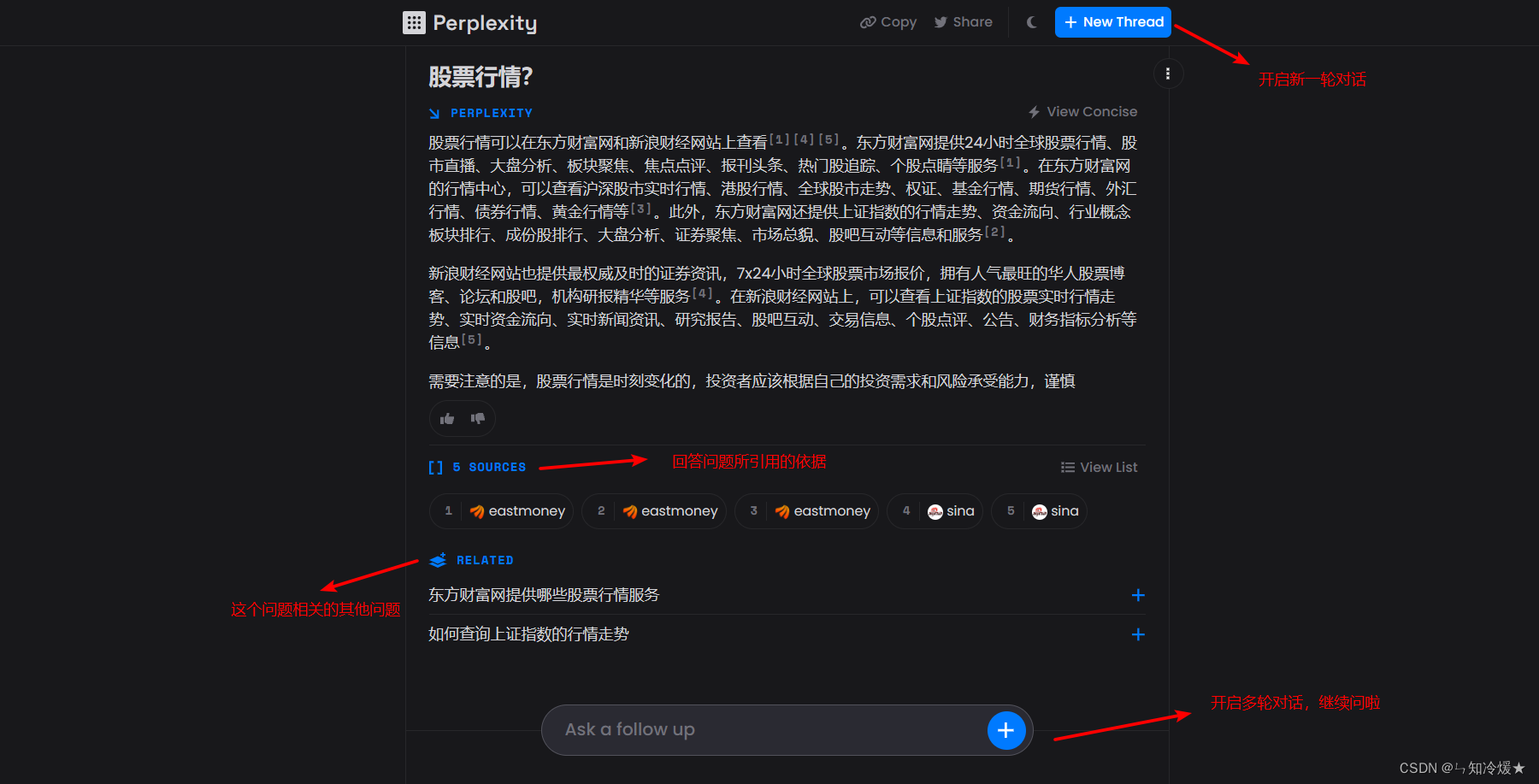Viewport: 1539px width, 784px height.
Task: Switch sources to View List
Action: (1099, 468)
